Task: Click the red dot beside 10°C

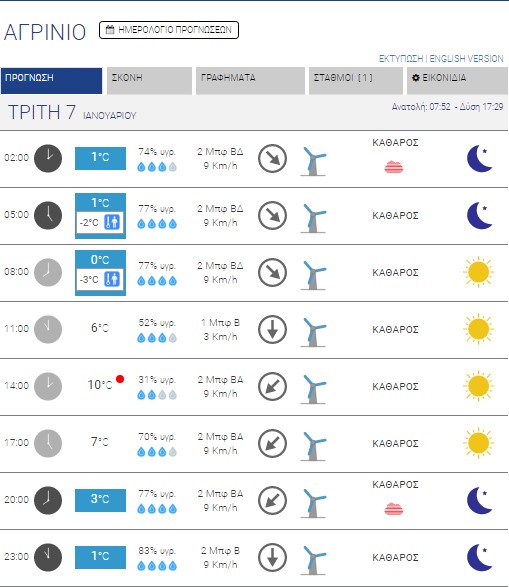Action: click(120, 379)
